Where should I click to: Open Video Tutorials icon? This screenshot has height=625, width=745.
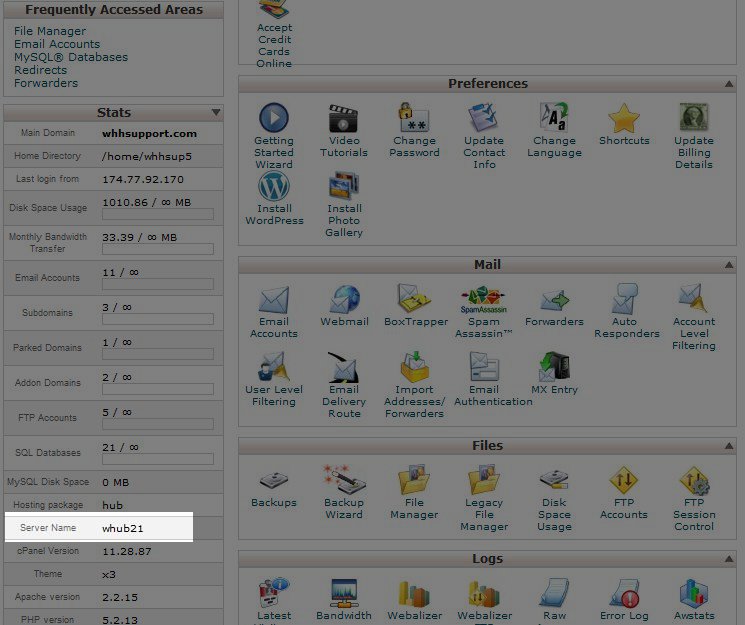point(344,119)
